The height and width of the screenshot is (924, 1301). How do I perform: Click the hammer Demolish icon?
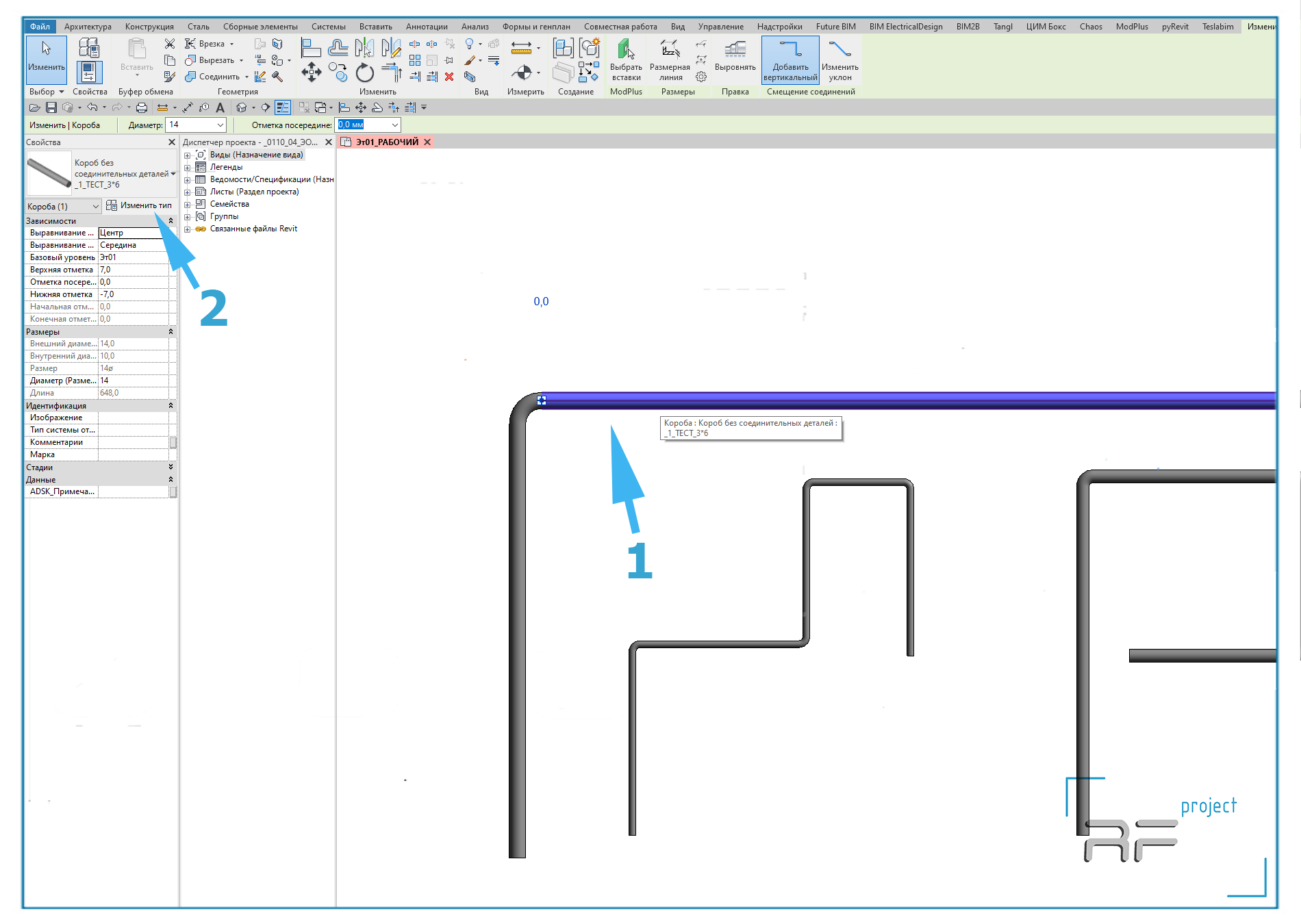(x=277, y=77)
